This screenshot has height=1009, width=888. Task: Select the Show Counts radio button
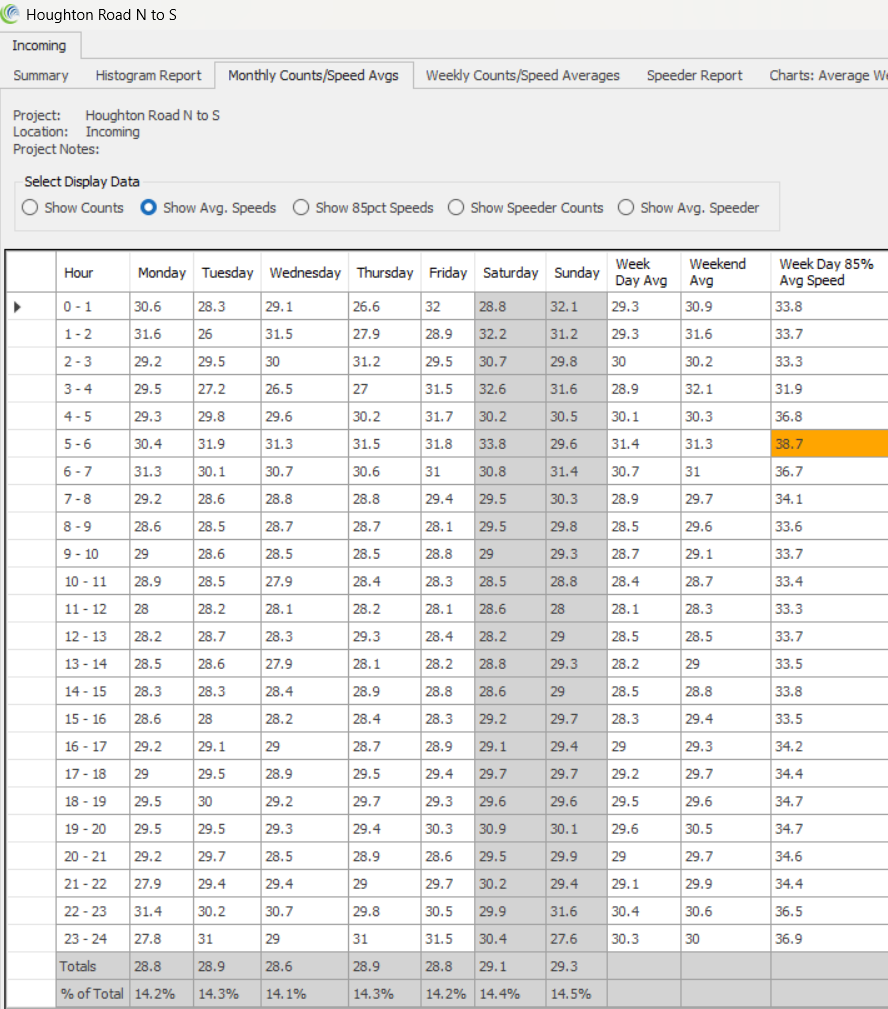point(30,208)
